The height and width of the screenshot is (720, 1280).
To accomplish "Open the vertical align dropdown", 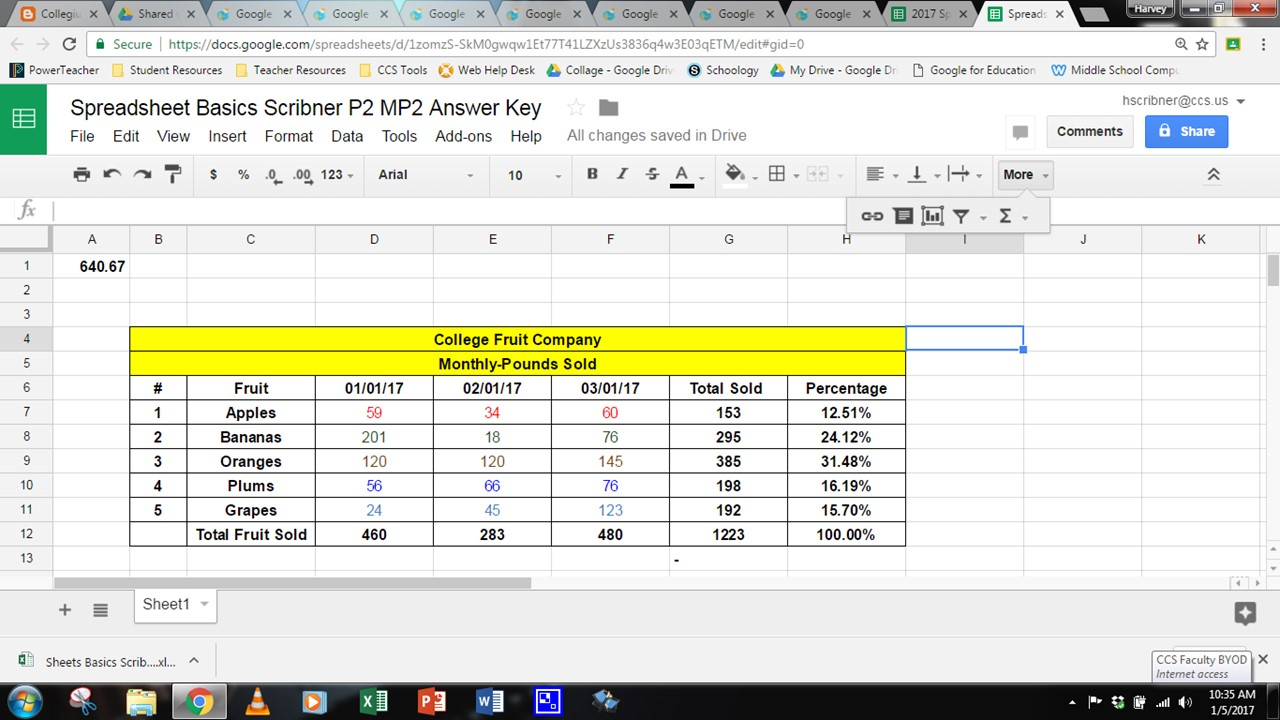I will [923, 175].
